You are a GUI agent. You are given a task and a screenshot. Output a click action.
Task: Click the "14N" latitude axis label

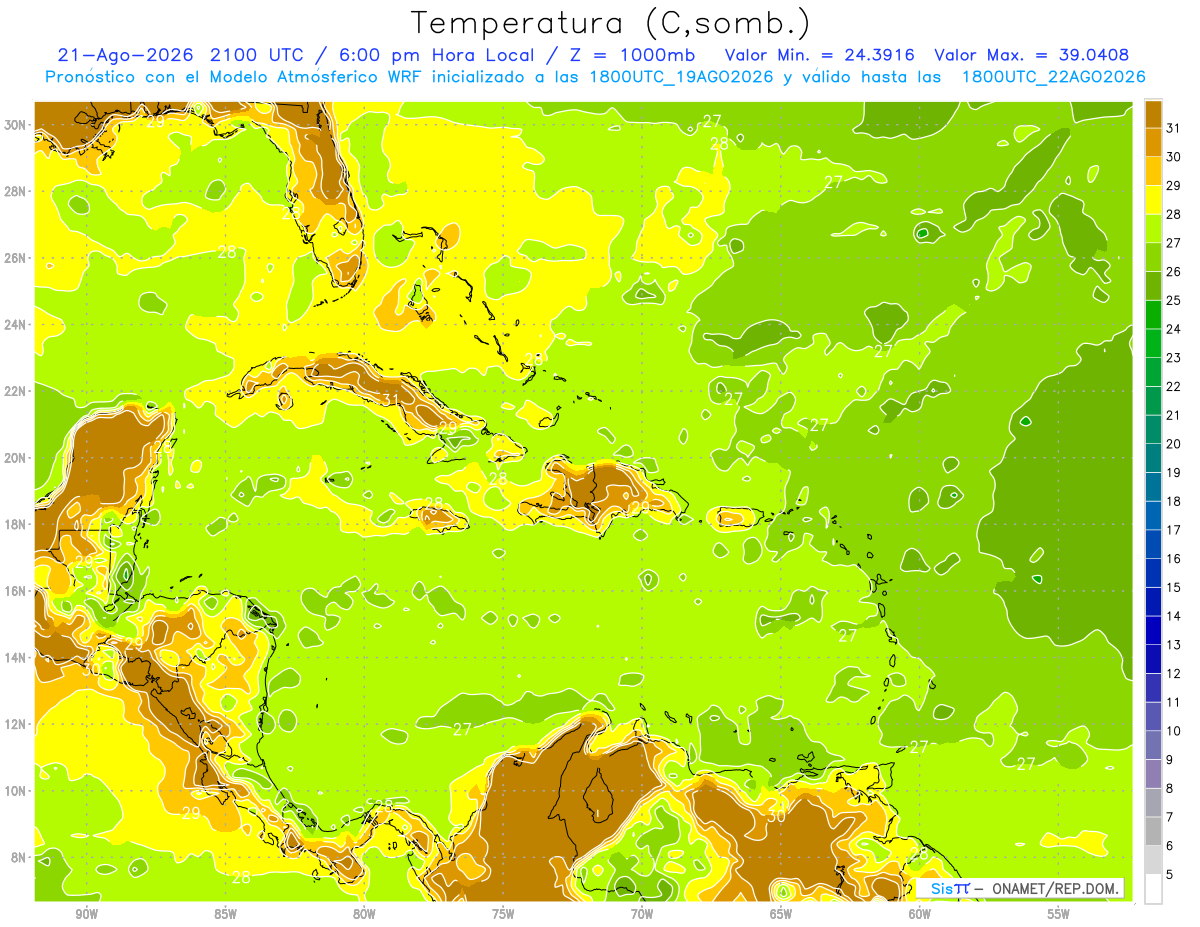click(x=17, y=658)
